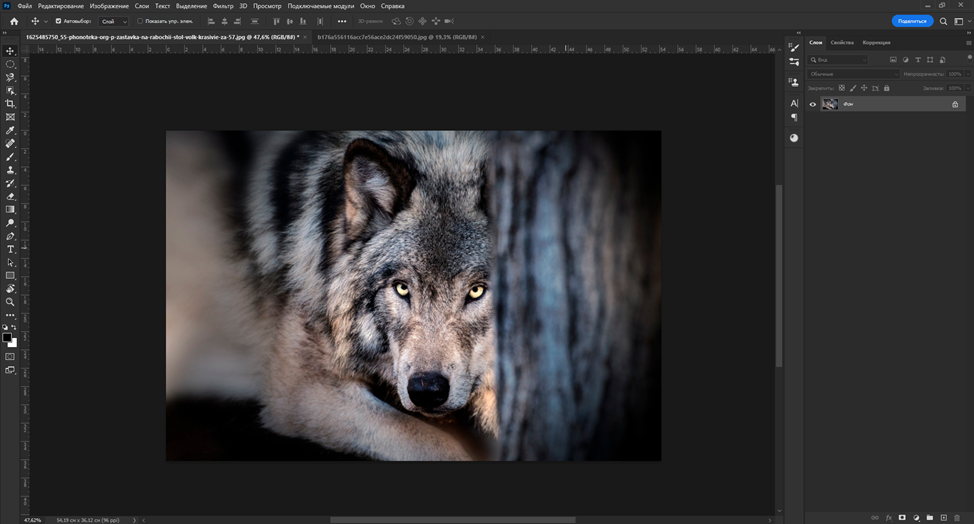Select the Clone Stamp tool

coord(10,170)
